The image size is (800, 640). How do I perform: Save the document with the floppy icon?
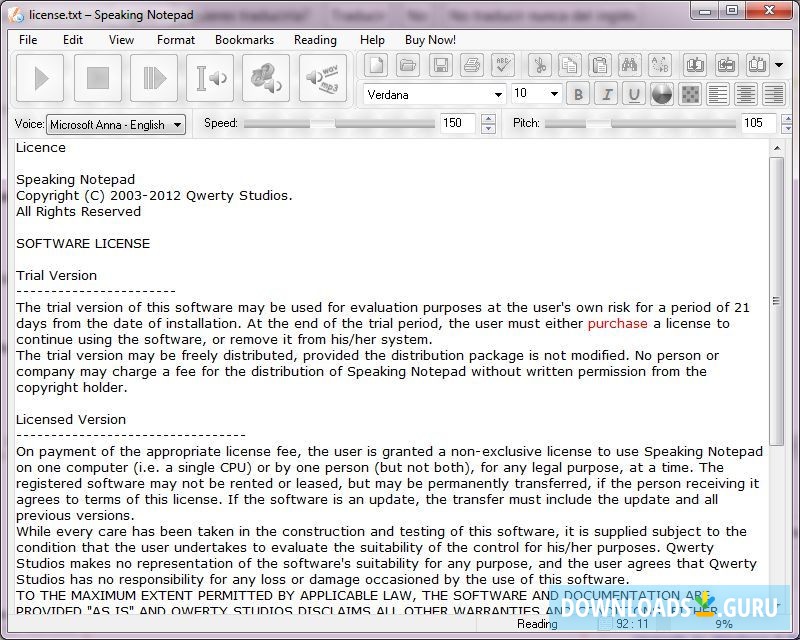[440, 65]
